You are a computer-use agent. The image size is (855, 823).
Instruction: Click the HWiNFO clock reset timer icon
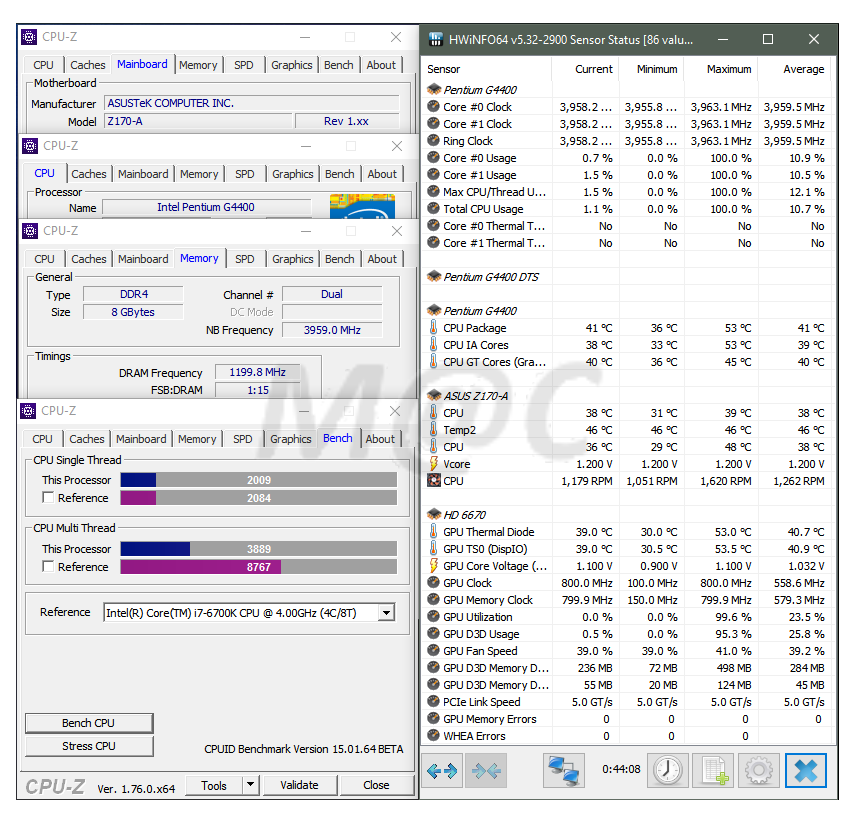click(667, 771)
